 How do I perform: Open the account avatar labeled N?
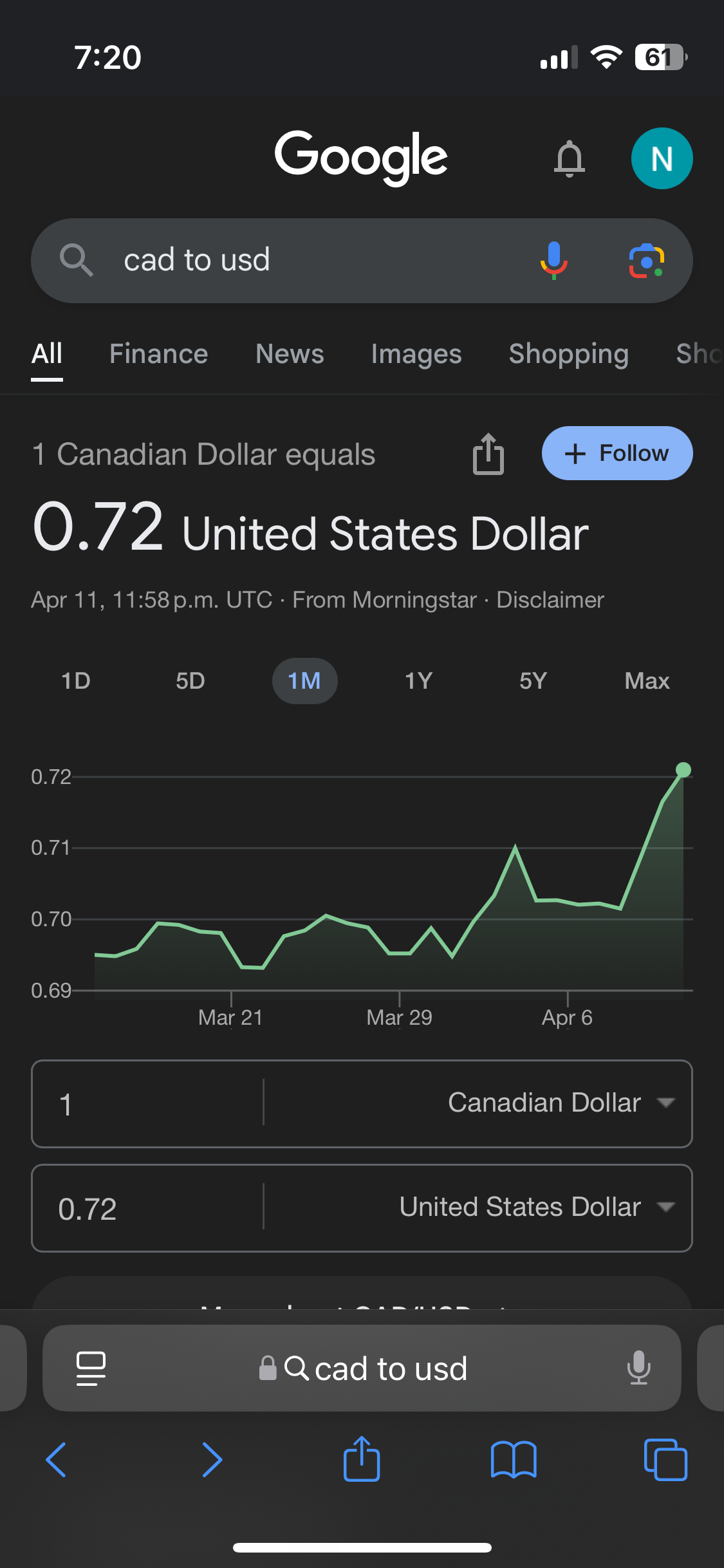coord(662,158)
